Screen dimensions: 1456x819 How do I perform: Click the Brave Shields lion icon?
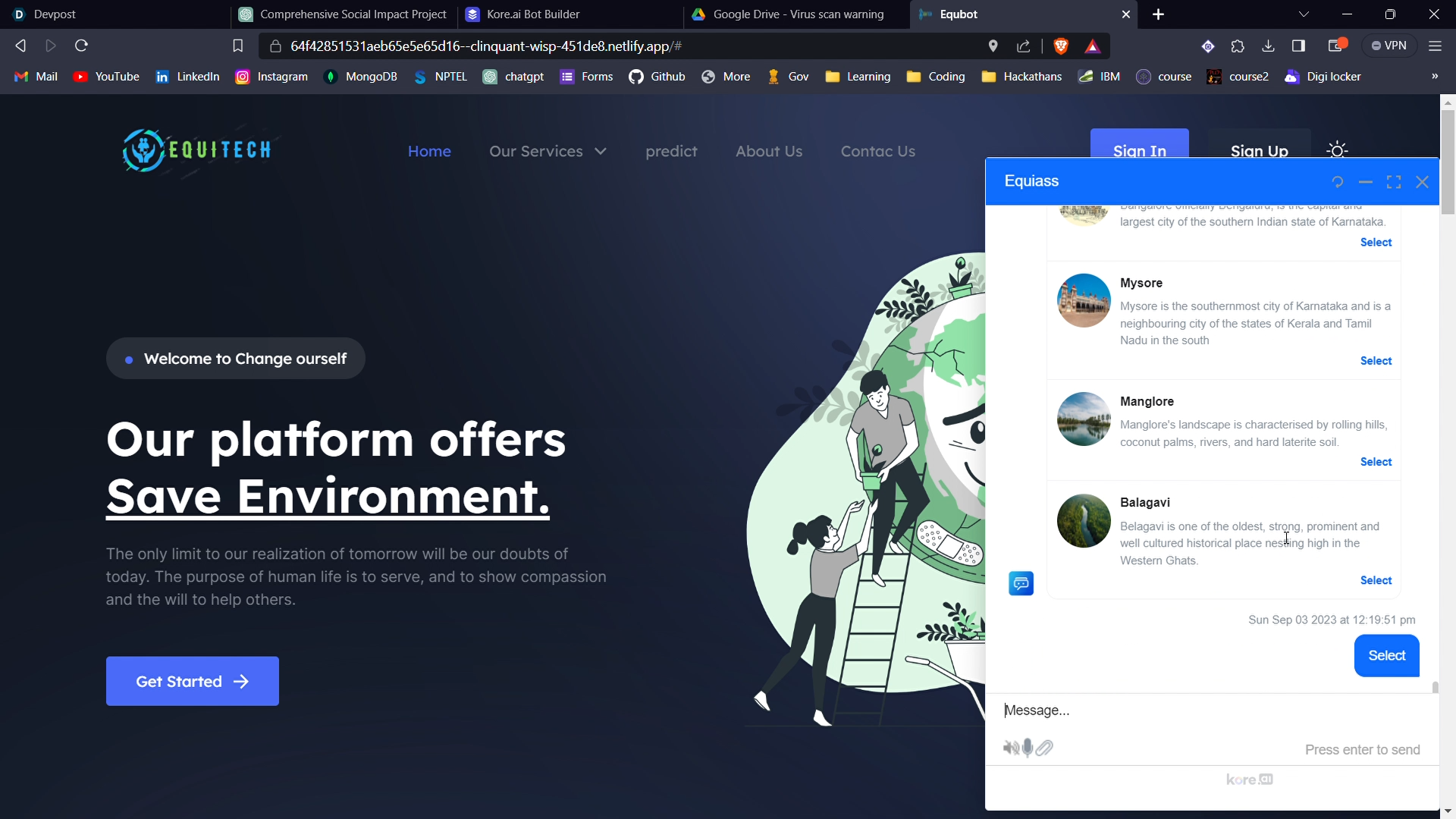1061,46
